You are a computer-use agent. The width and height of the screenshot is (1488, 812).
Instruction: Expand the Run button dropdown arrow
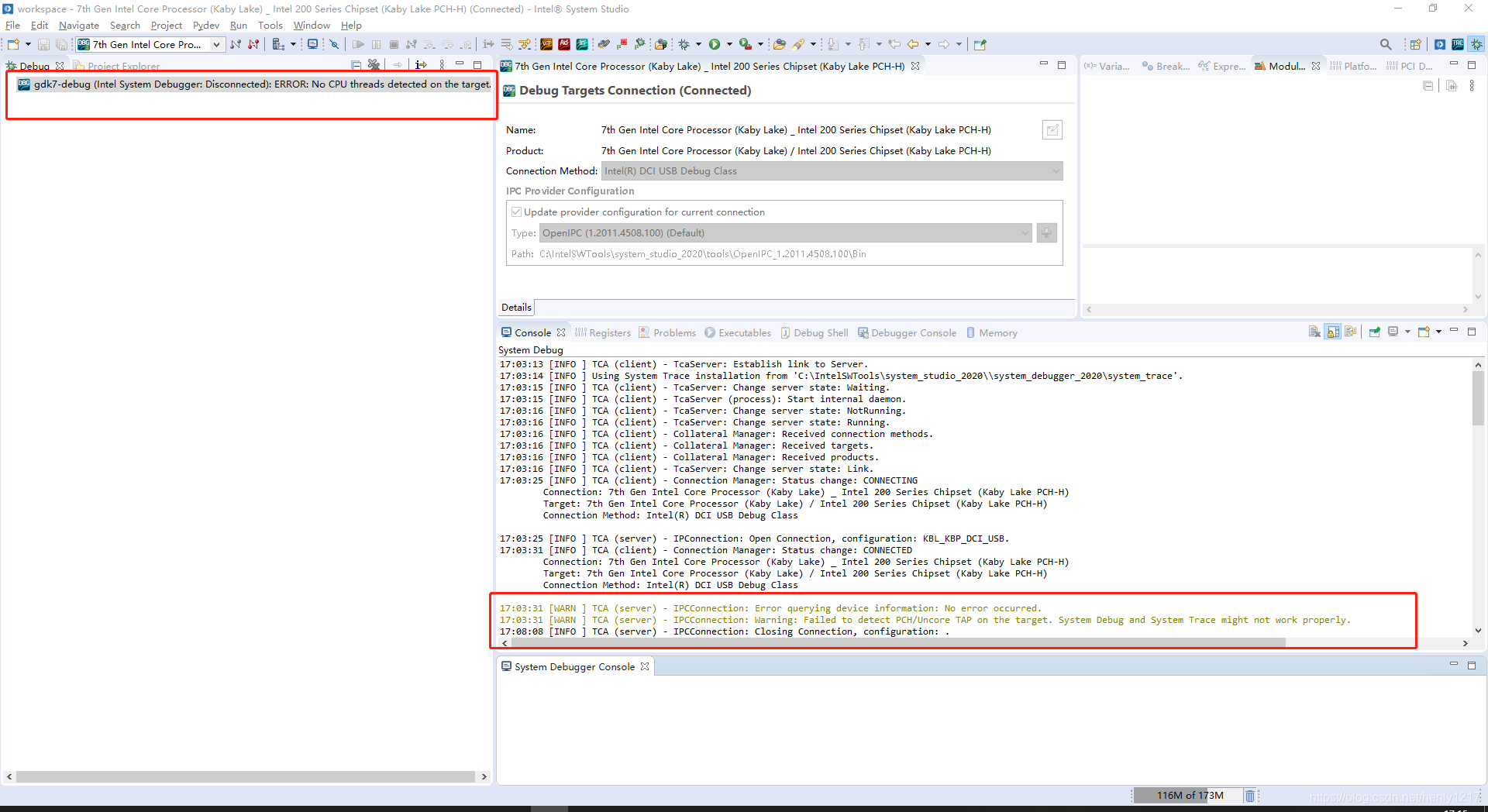[729, 44]
